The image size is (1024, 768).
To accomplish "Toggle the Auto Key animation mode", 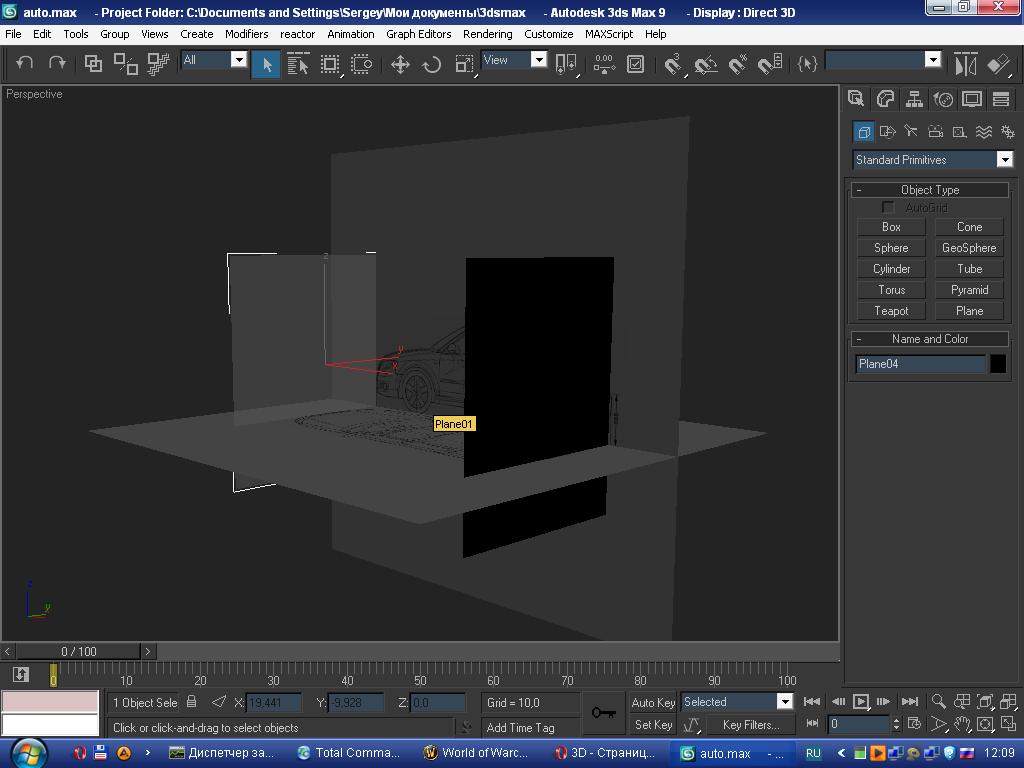I will pyautogui.click(x=653, y=702).
